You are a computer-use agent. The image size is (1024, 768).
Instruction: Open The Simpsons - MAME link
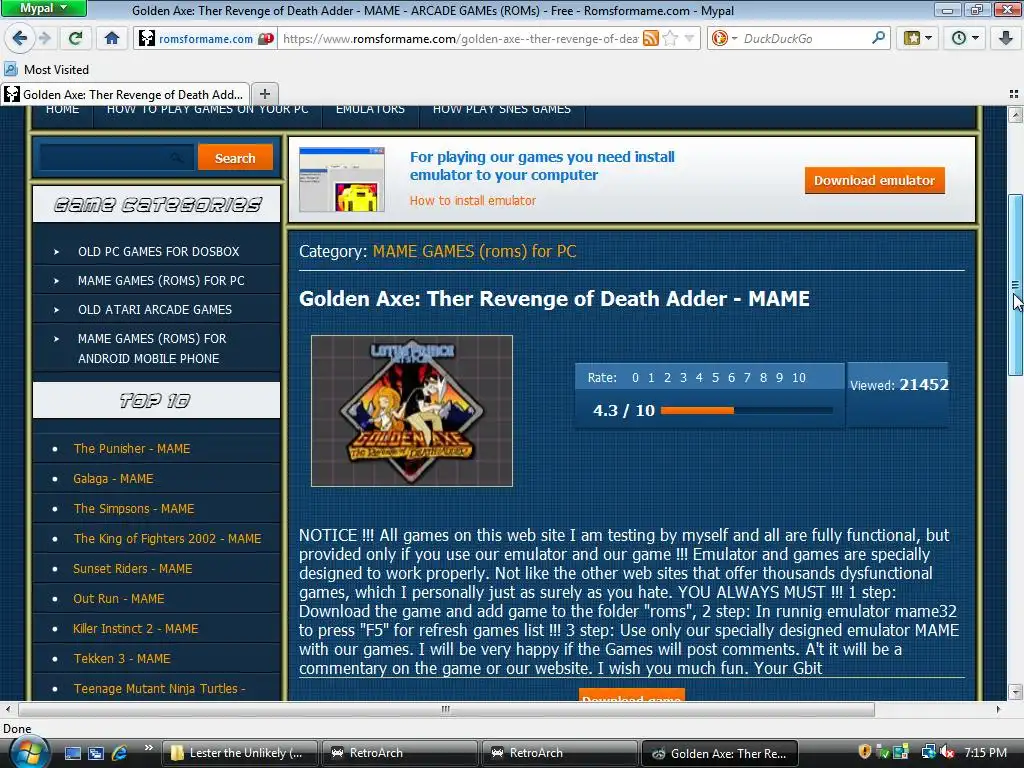pos(134,509)
